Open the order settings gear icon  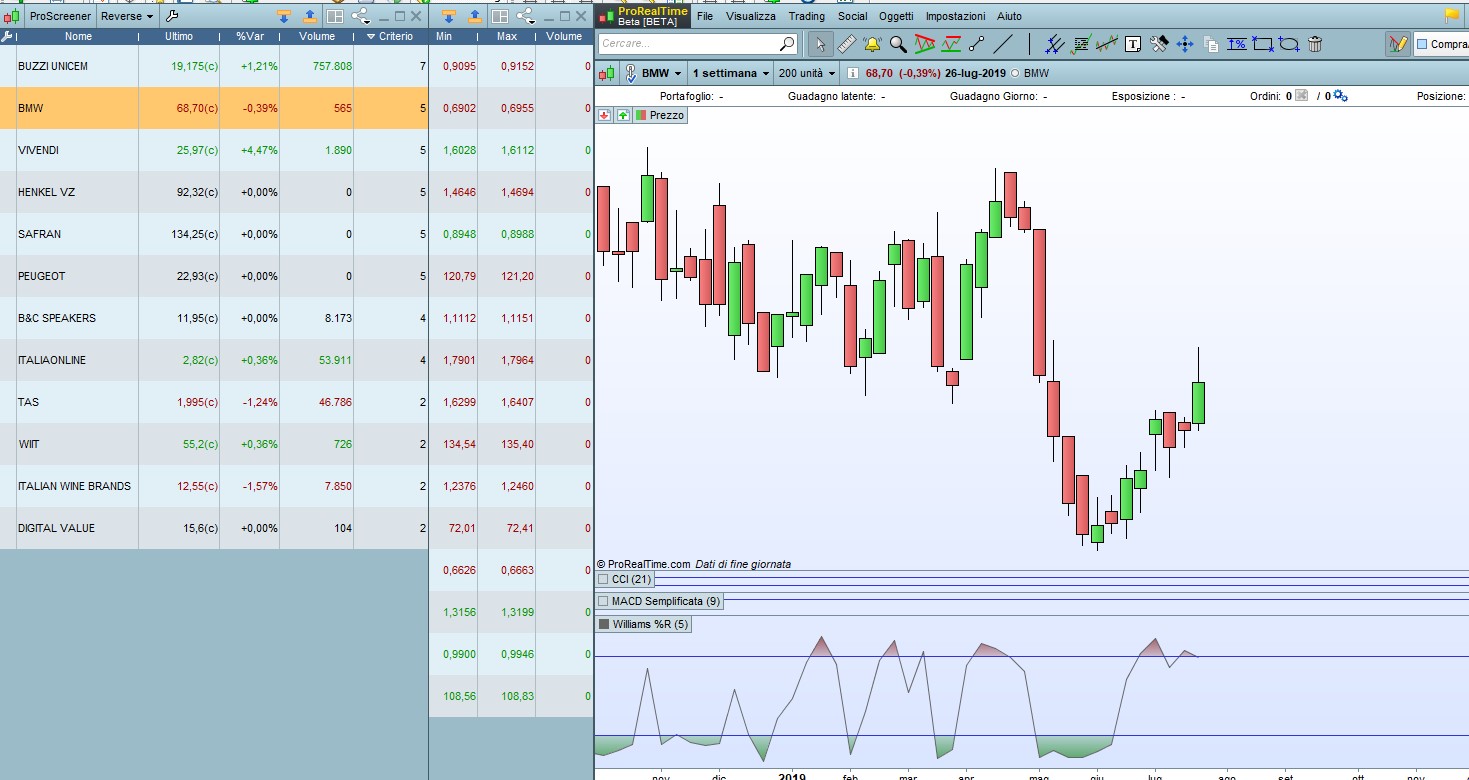coord(1340,96)
